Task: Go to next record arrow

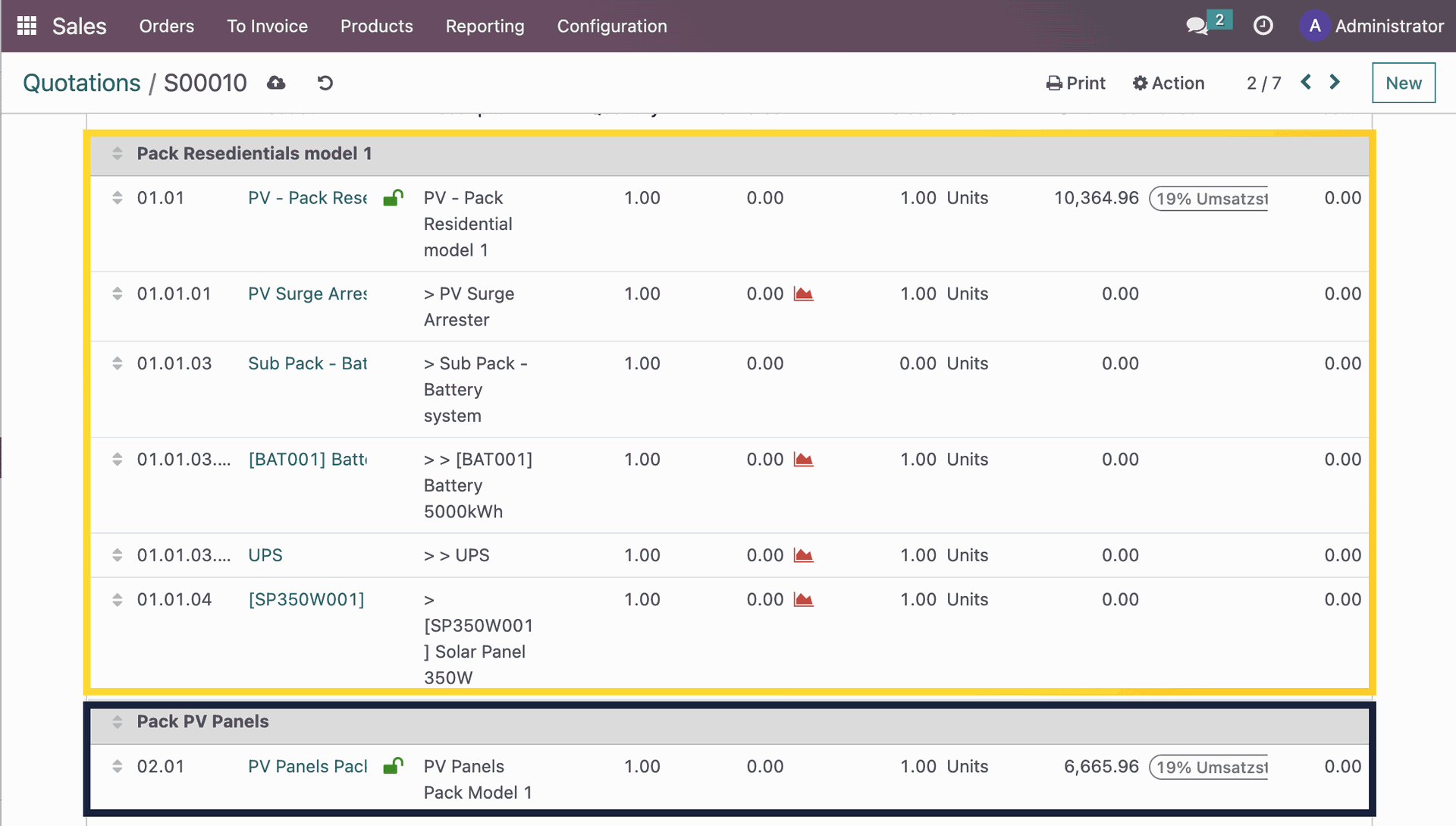Action: [x=1335, y=82]
